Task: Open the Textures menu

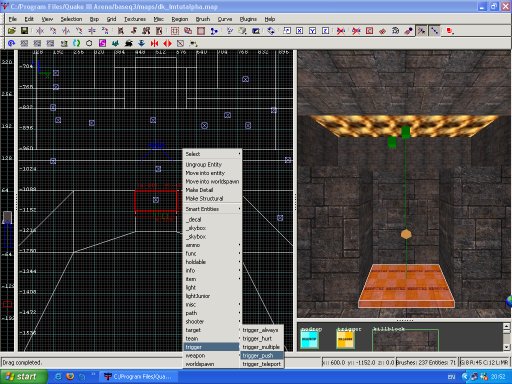Action: pos(135,19)
